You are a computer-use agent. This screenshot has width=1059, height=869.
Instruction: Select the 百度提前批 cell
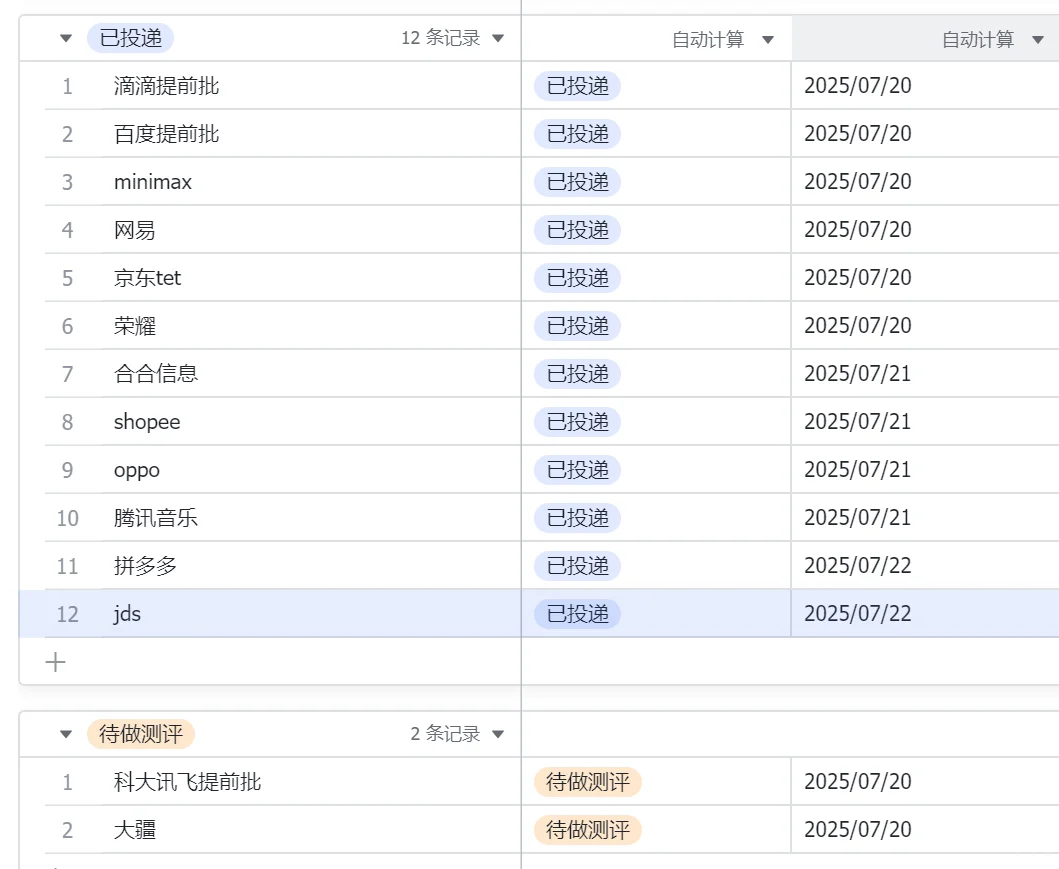[311, 134]
